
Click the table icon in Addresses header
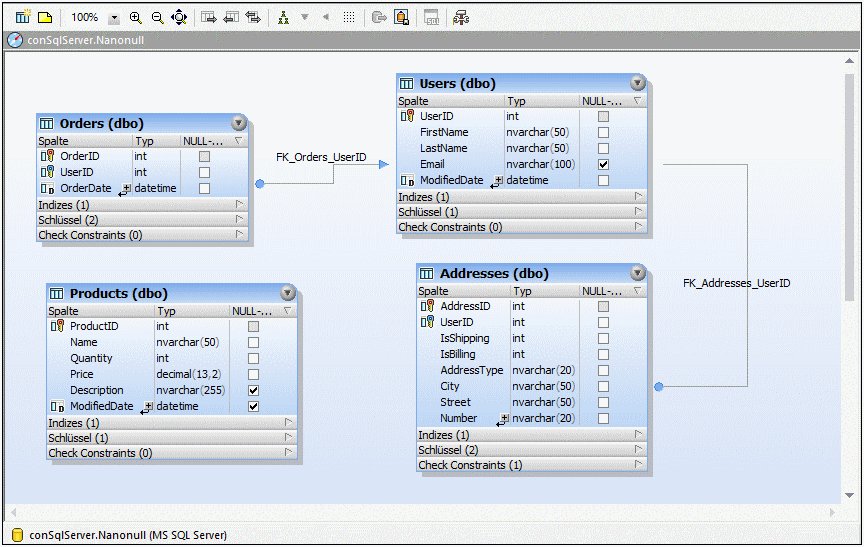click(x=426, y=273)
